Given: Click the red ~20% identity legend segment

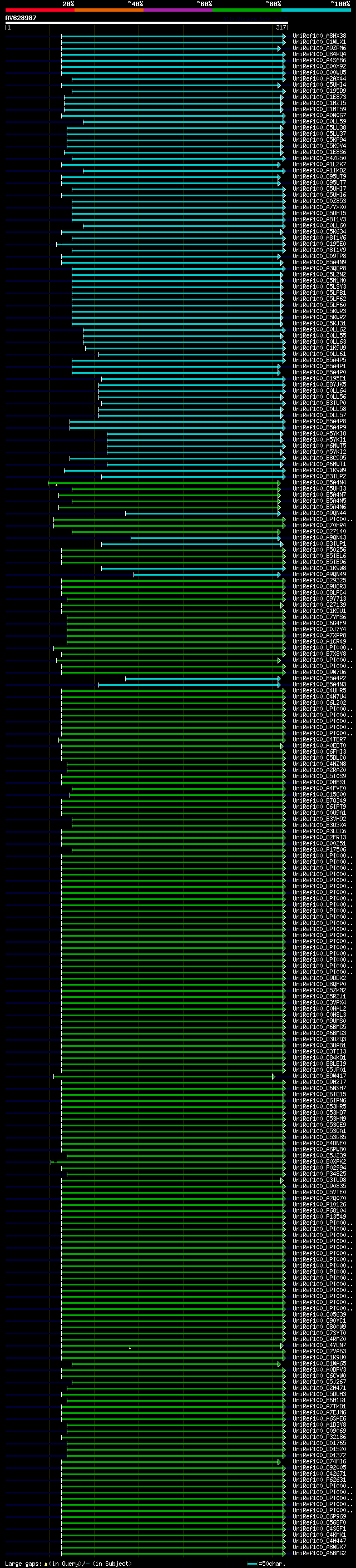Looking at the screenshot, I should [39, 10].
